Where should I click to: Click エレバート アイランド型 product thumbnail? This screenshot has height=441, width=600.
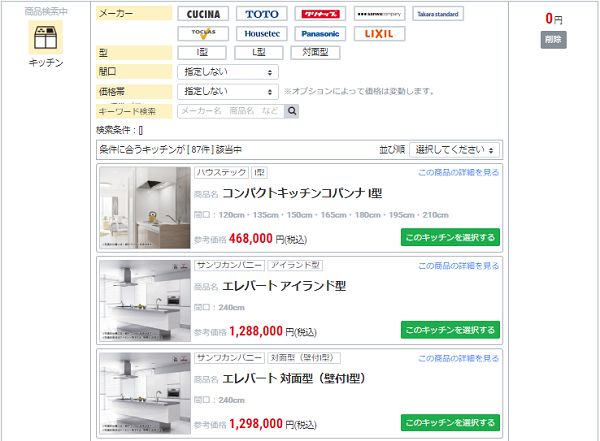(145, 301)
